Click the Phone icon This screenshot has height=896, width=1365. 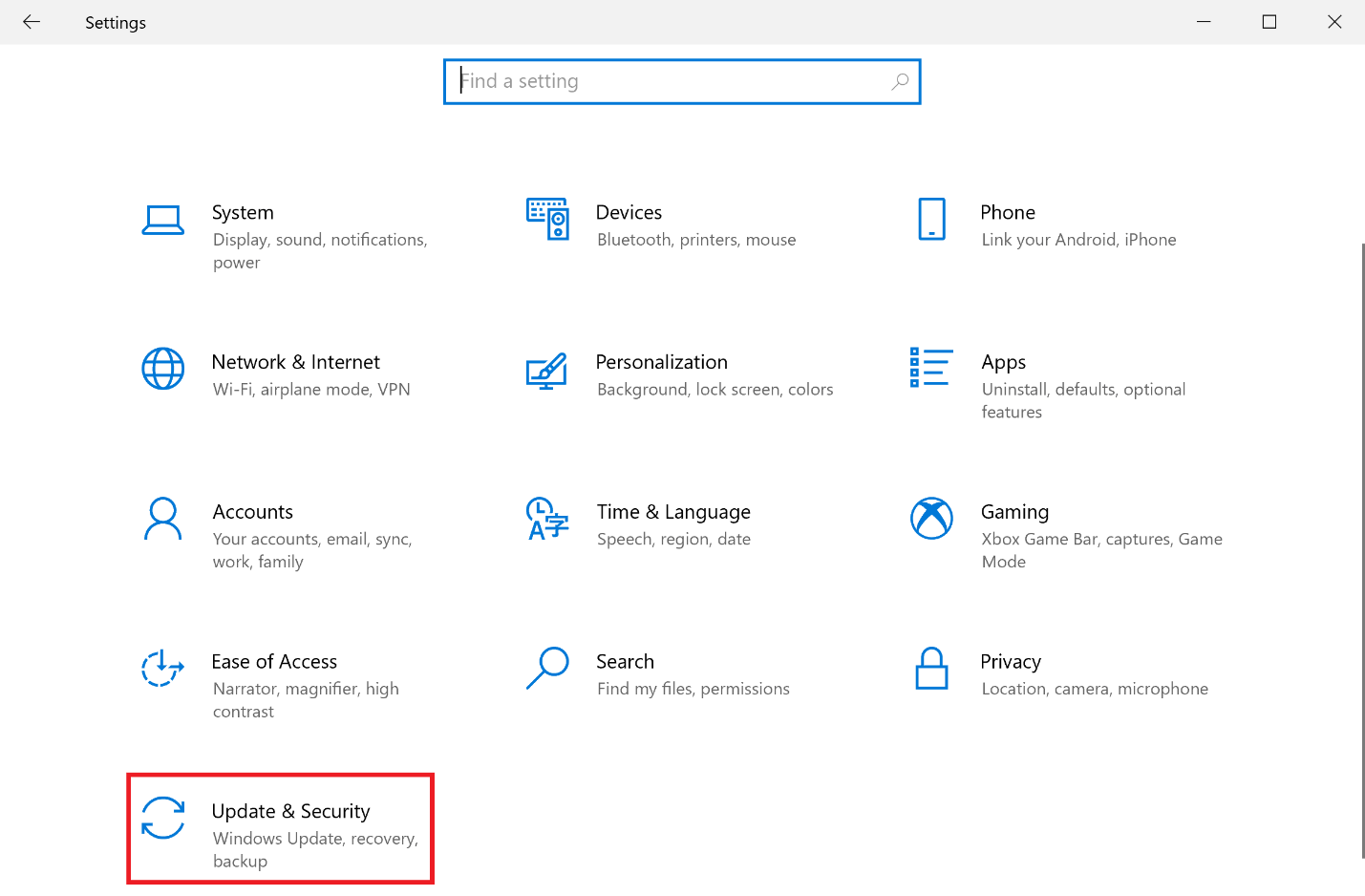pos(931,219)
